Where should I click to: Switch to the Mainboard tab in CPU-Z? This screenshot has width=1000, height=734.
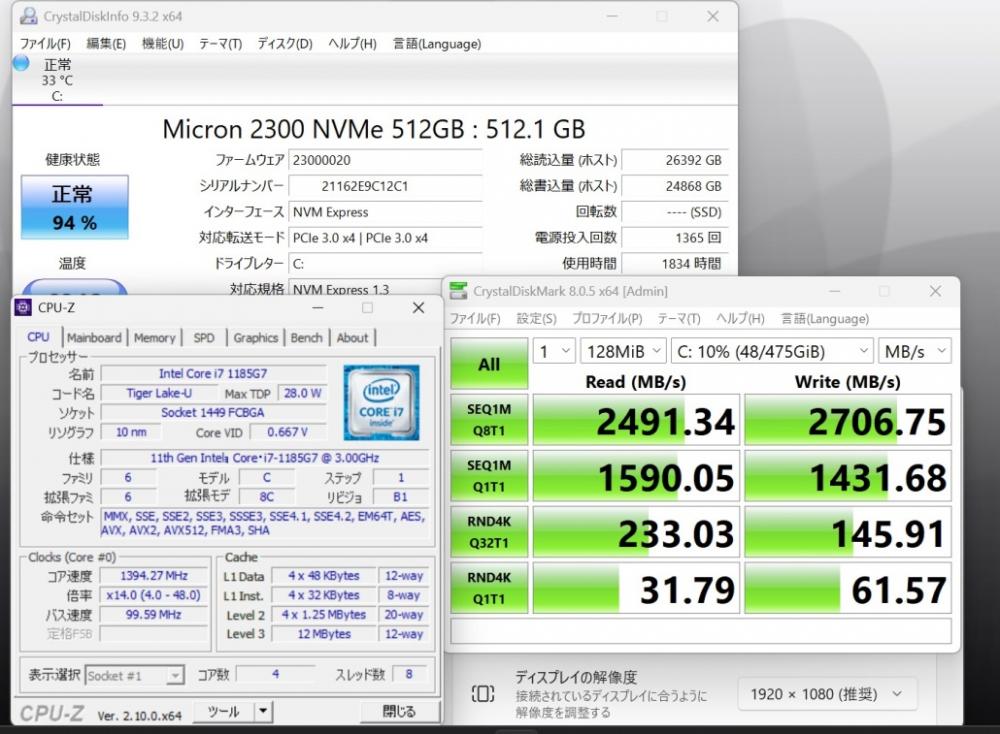94,337
